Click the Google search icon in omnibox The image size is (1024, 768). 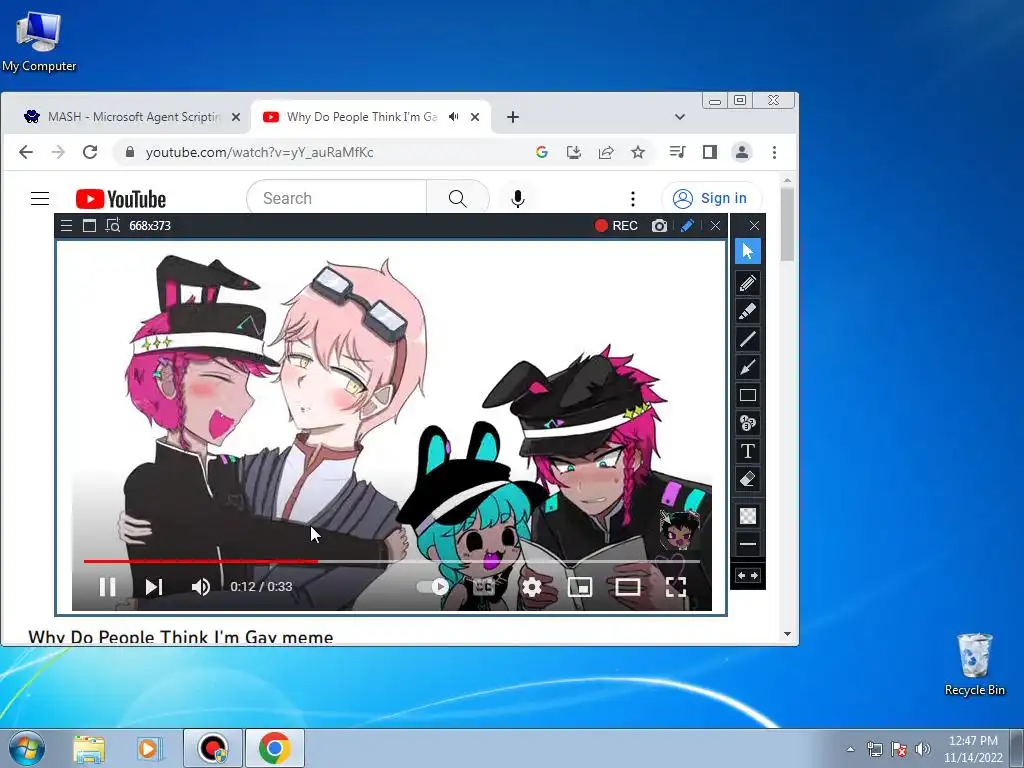coord(541,152)
